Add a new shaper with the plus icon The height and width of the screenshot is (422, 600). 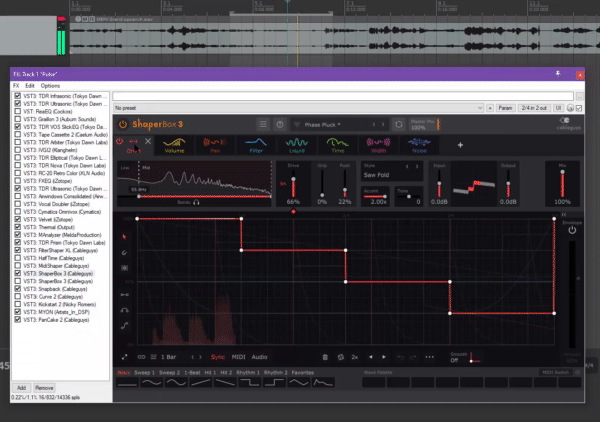pyautogui.click(x=460, y=145)
